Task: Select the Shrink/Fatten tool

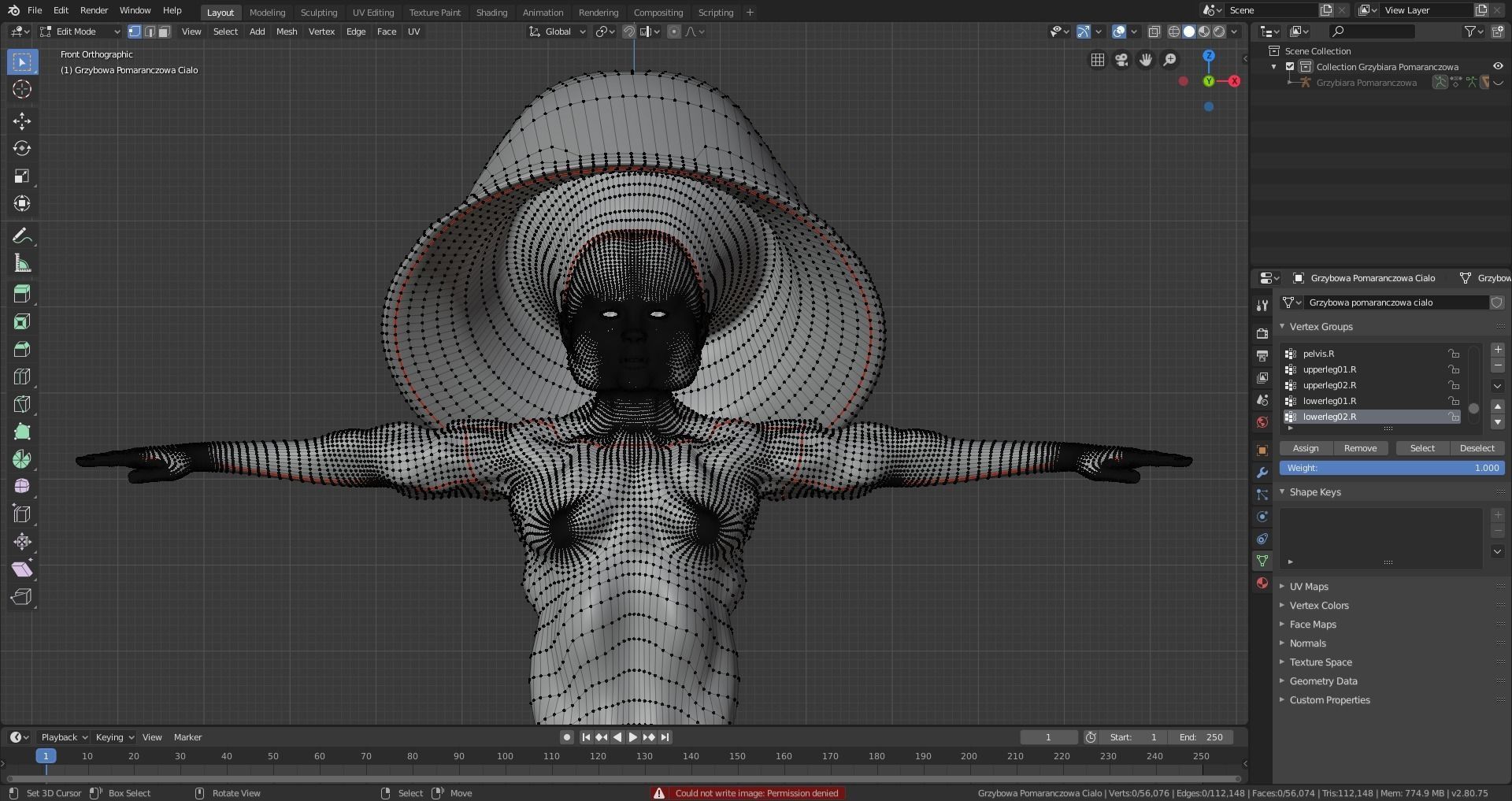Action: 22,541
